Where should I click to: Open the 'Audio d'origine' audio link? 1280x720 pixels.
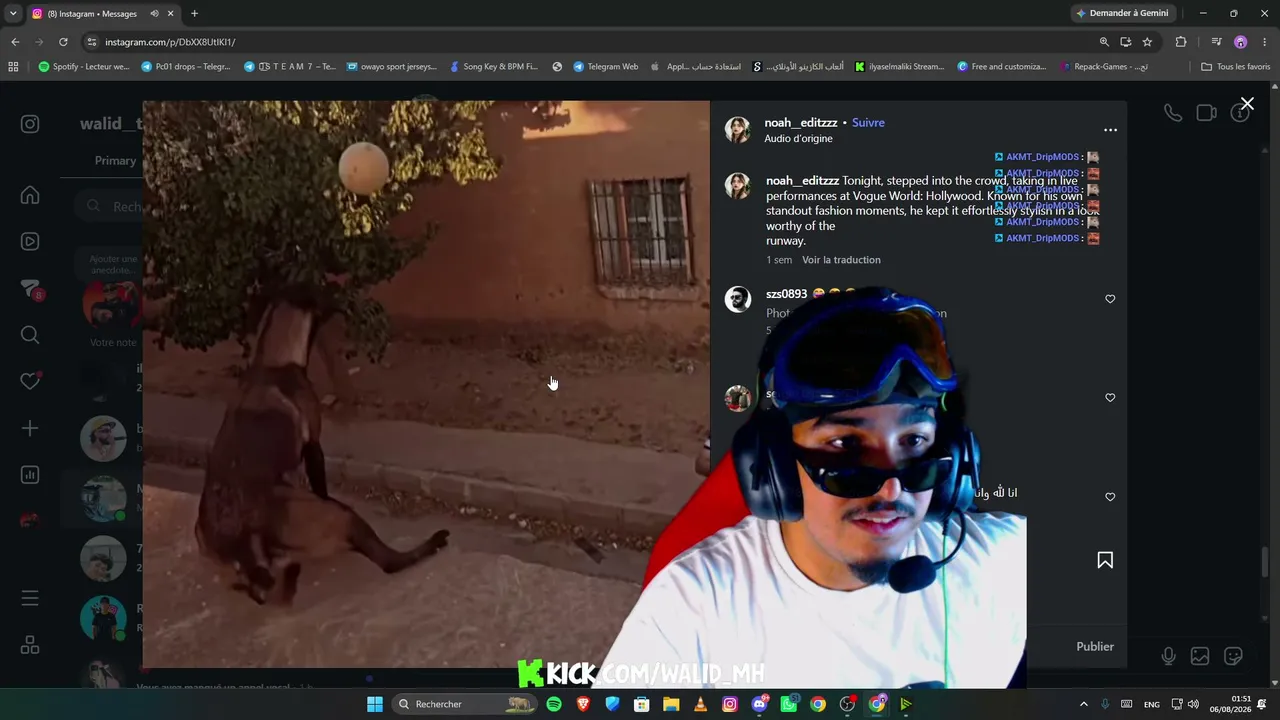point(798,139)
